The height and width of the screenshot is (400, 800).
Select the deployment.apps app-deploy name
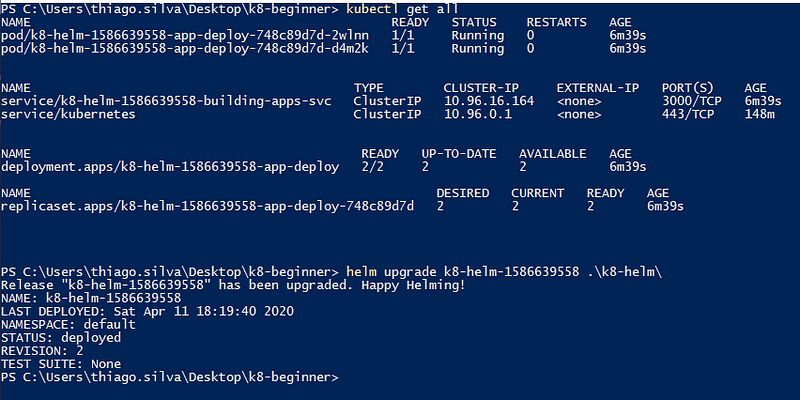coord(170,166)
